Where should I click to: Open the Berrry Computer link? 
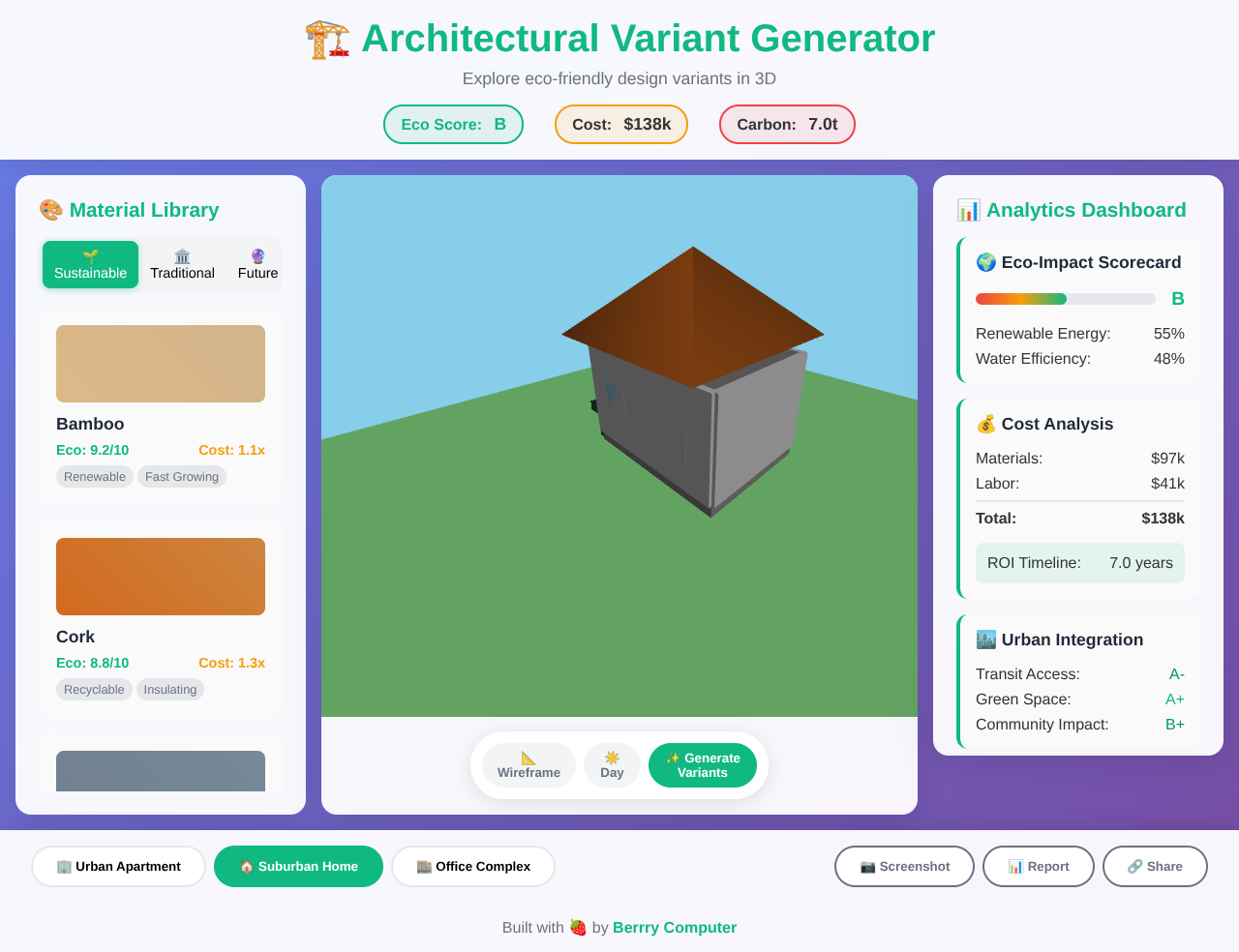(x=675, y=927)
